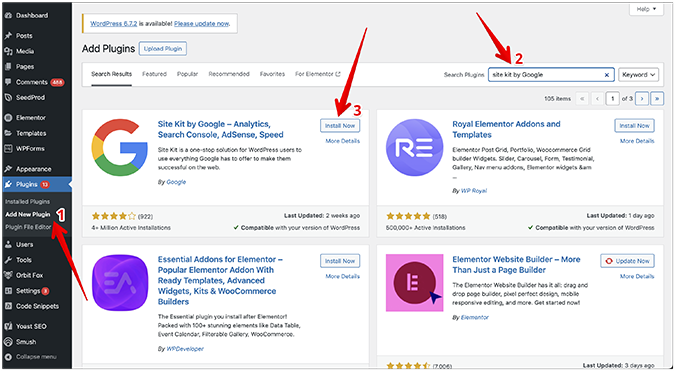Open More Details for Elementor Website Builder
The width and height of the screenshot is (675, 371).
[637, 276]
